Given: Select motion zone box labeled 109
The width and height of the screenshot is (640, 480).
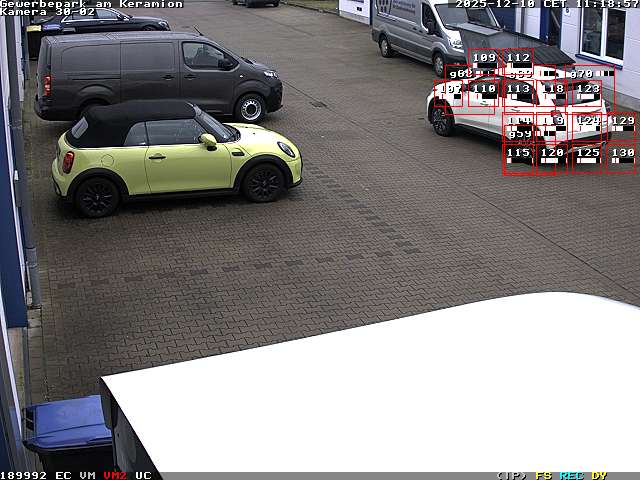Looking at the screenshot, I should [484, 63].
